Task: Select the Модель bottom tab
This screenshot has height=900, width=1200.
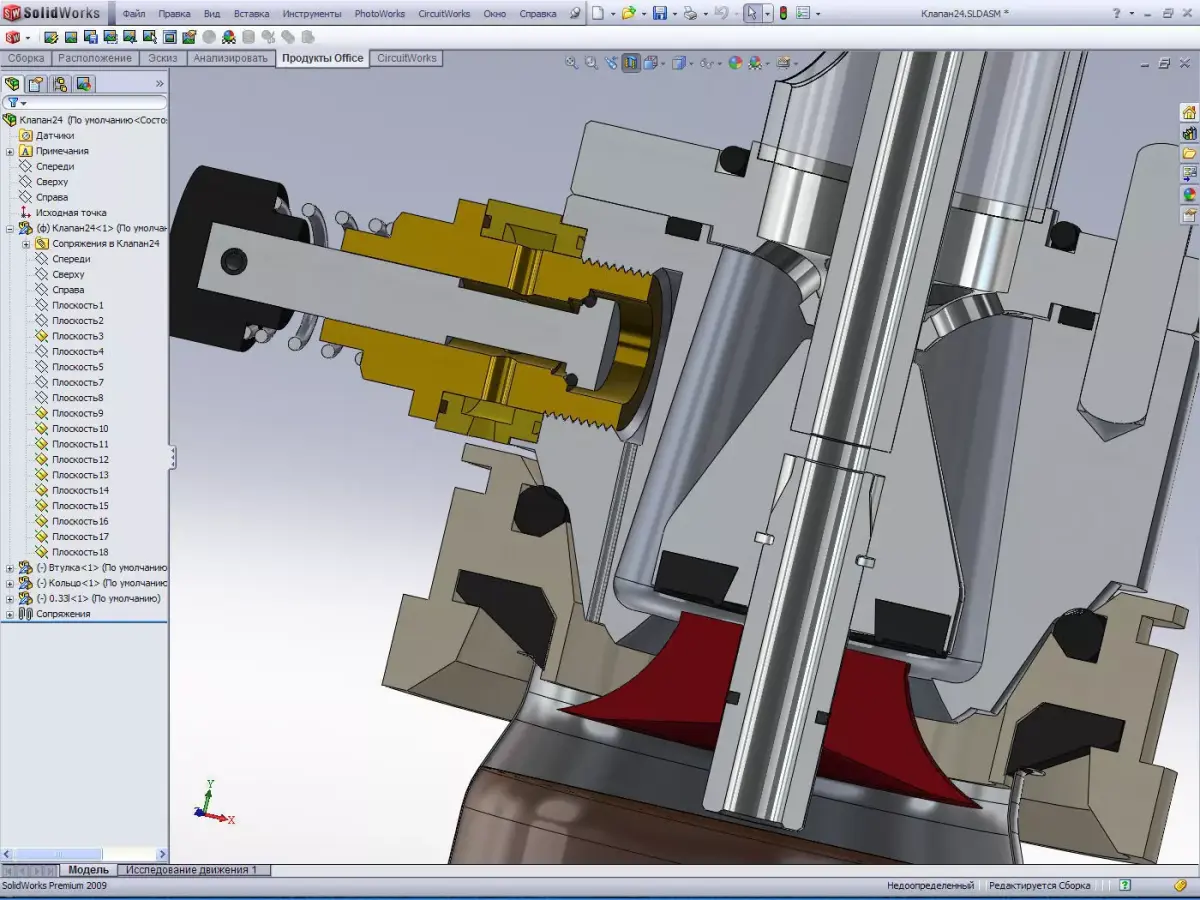Action: pyautogui.click(x=88, y=870)
